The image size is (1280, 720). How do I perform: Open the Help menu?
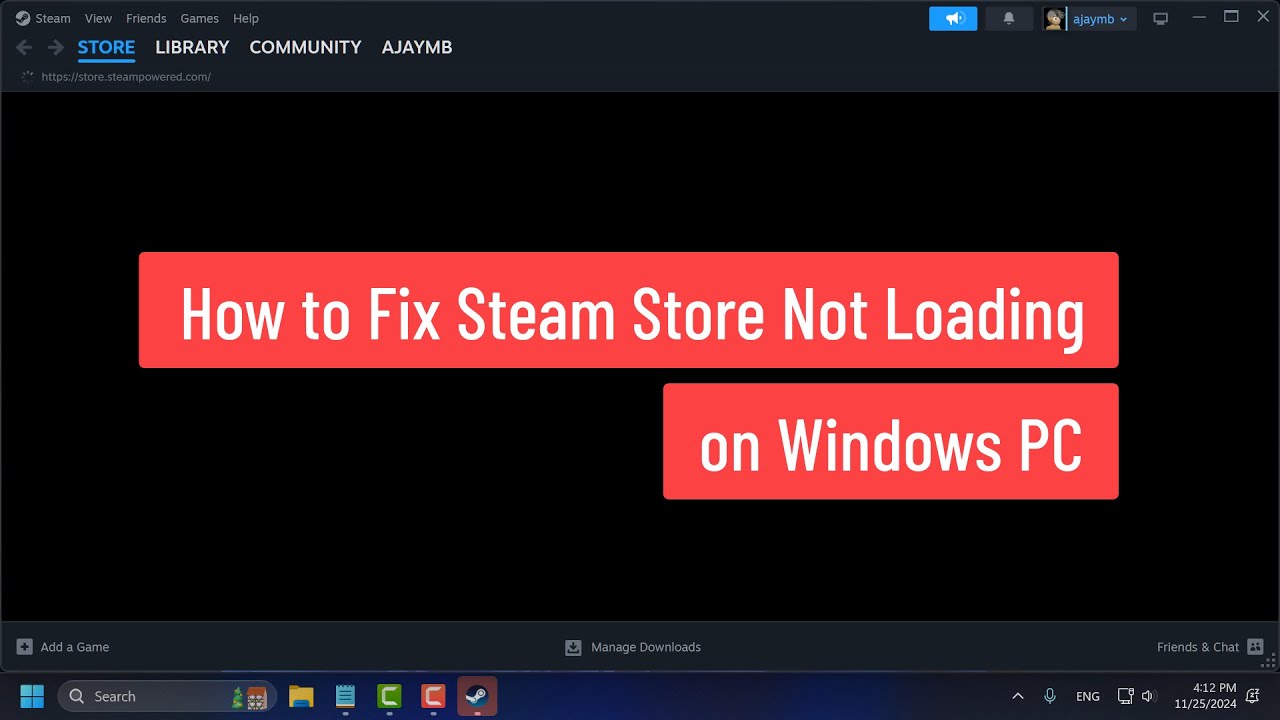[x=246, y=18]
